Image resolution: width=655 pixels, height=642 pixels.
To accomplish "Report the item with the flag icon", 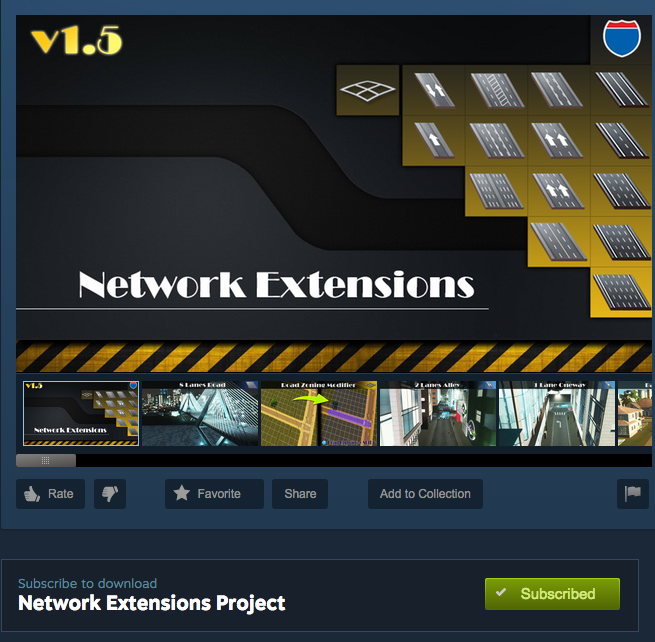I will point(633,494).
